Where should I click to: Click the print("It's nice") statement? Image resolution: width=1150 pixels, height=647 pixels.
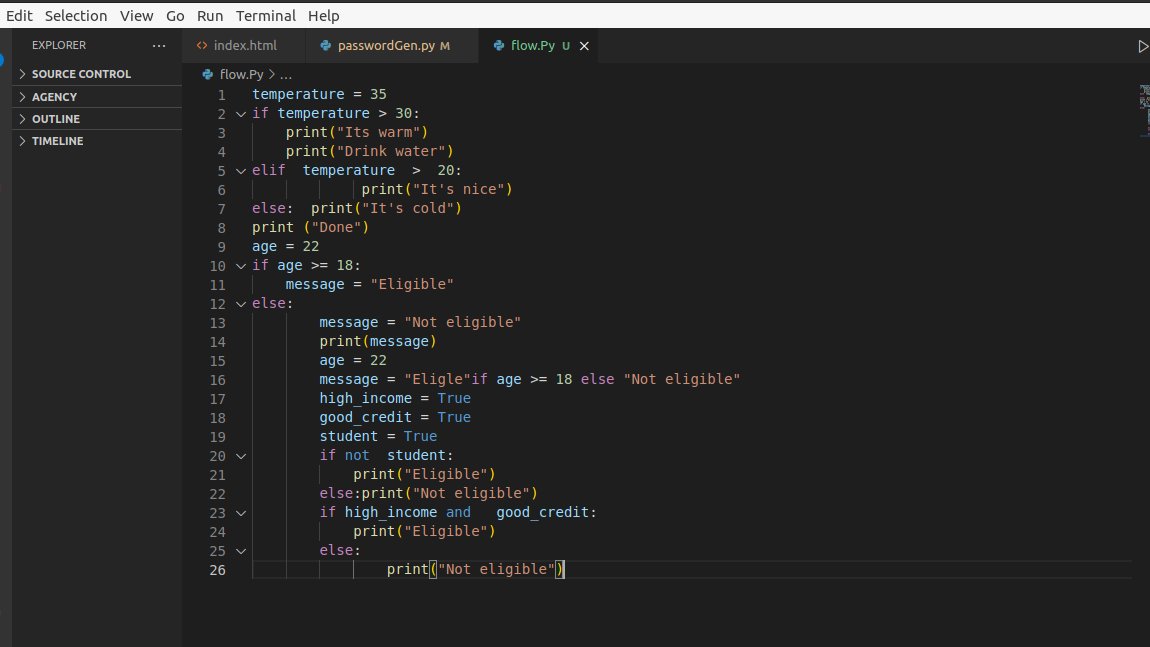(436, 189)
